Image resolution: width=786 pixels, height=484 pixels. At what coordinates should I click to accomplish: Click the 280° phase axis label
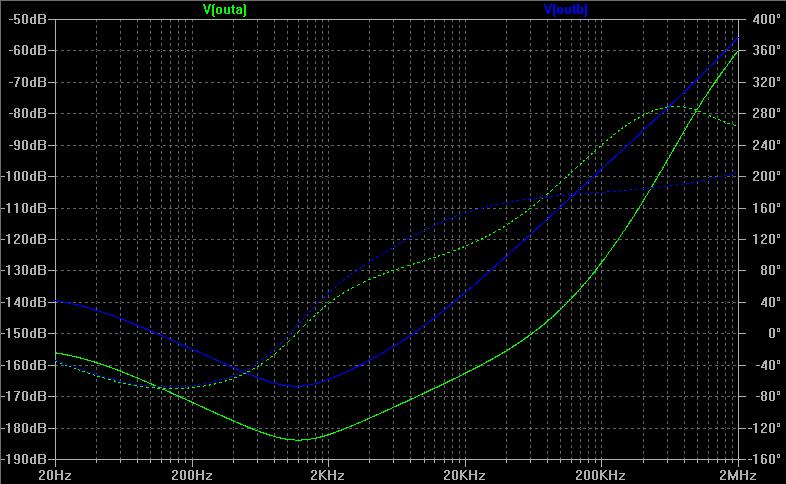coord(766,113)
